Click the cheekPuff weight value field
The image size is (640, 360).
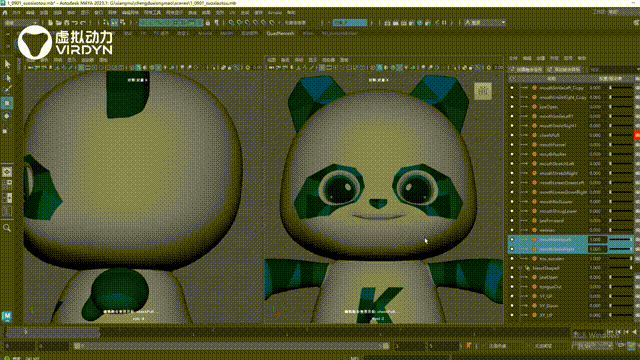pyautogui.click(x=595, y=135)
